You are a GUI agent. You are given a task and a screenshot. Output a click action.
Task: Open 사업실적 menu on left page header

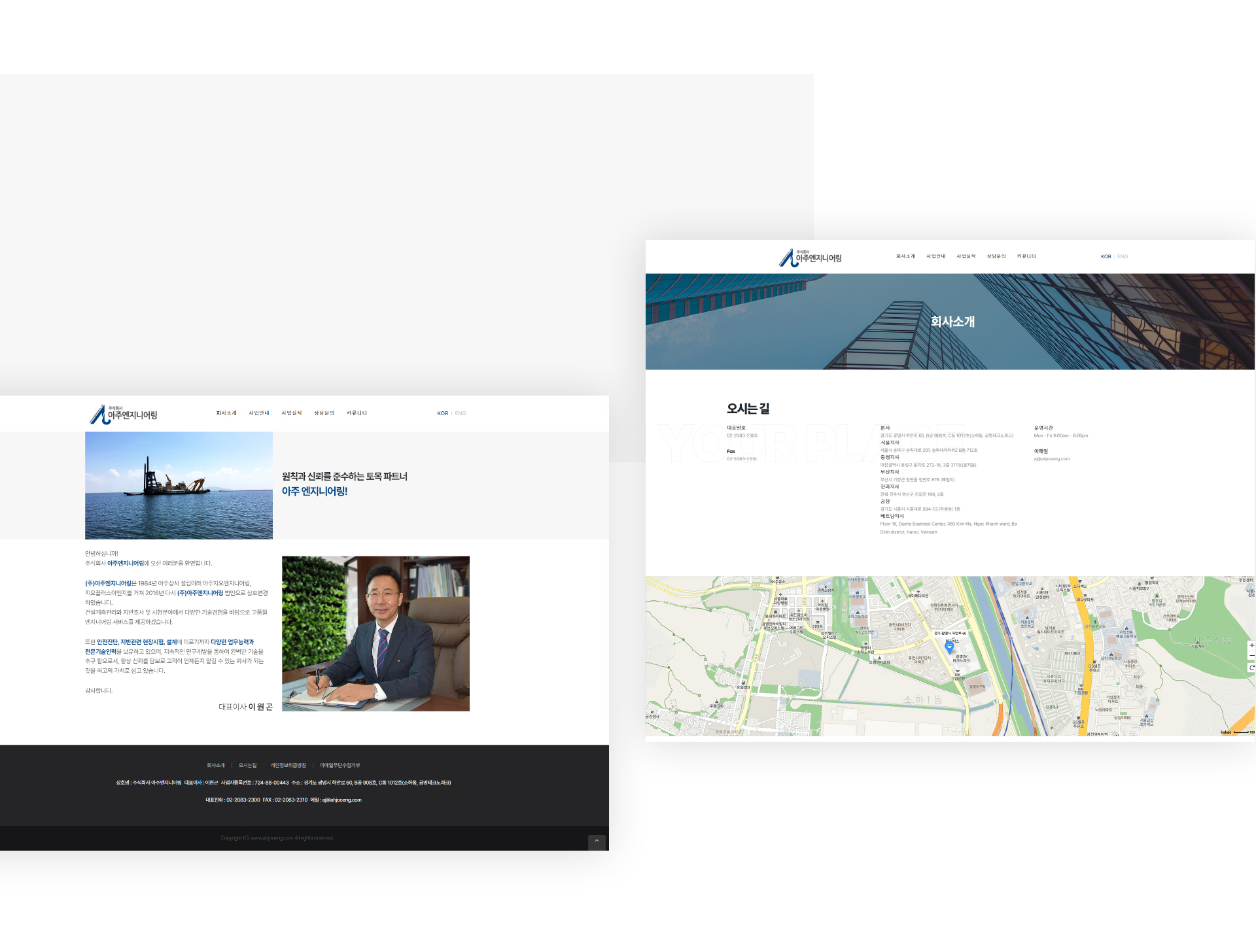click(292, 413)
